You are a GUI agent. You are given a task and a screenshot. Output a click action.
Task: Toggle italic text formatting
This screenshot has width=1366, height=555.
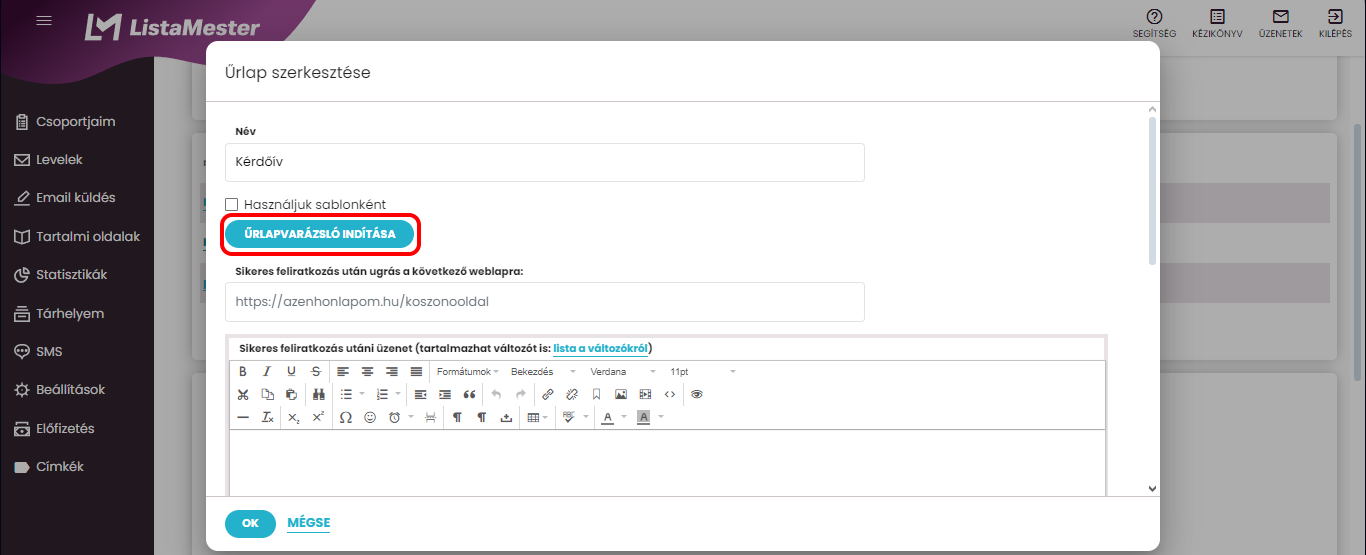(x=267, y=371)
